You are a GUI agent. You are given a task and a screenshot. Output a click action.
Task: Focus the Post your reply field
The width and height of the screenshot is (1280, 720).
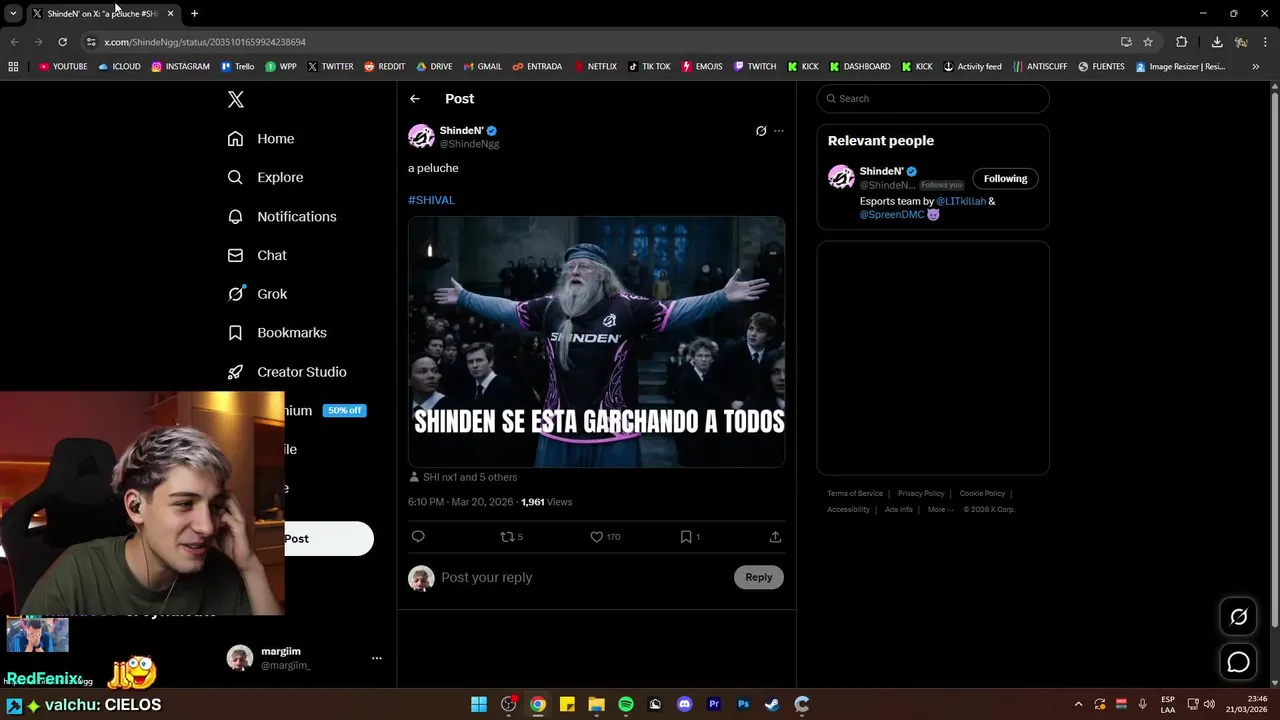(x=583, y=577)
